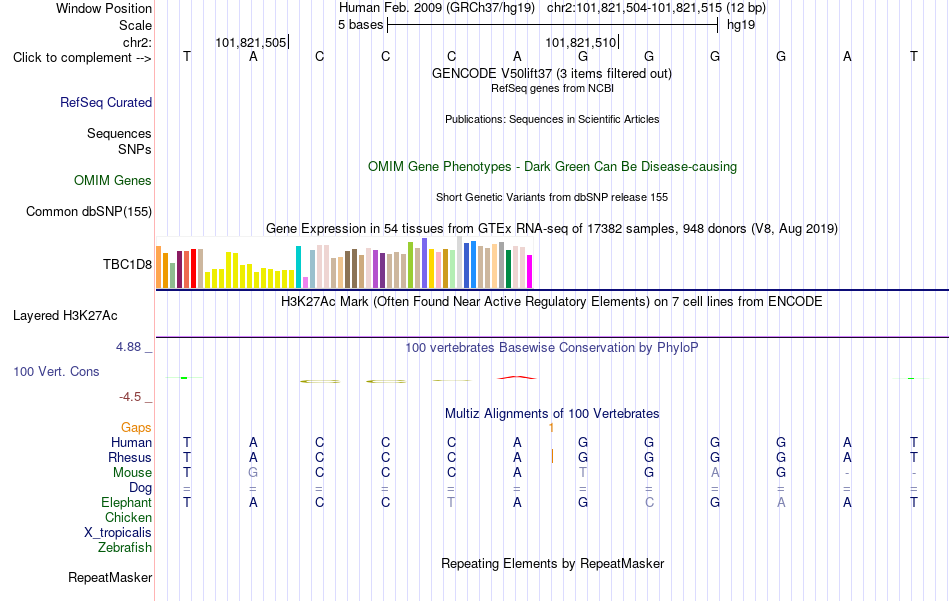Select the Gaps row label
The image size is (950, 601).
pos(136,428)
